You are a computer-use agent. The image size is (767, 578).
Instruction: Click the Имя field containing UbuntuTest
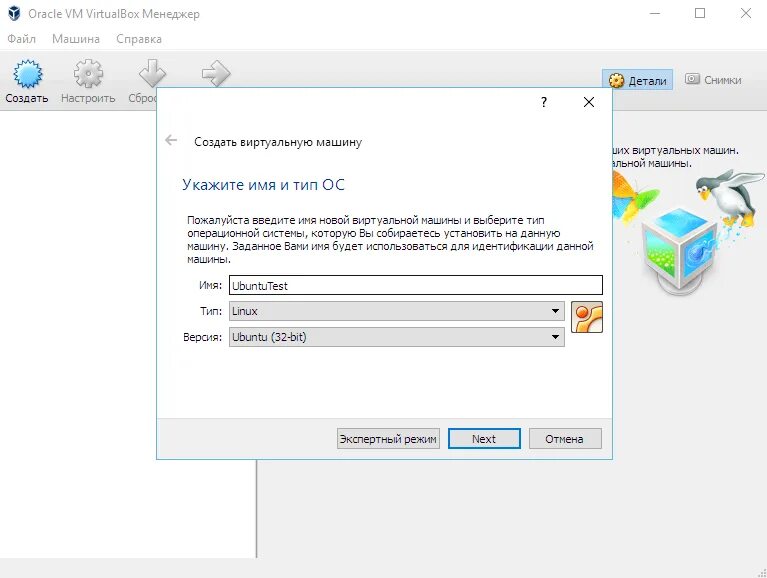416,286
